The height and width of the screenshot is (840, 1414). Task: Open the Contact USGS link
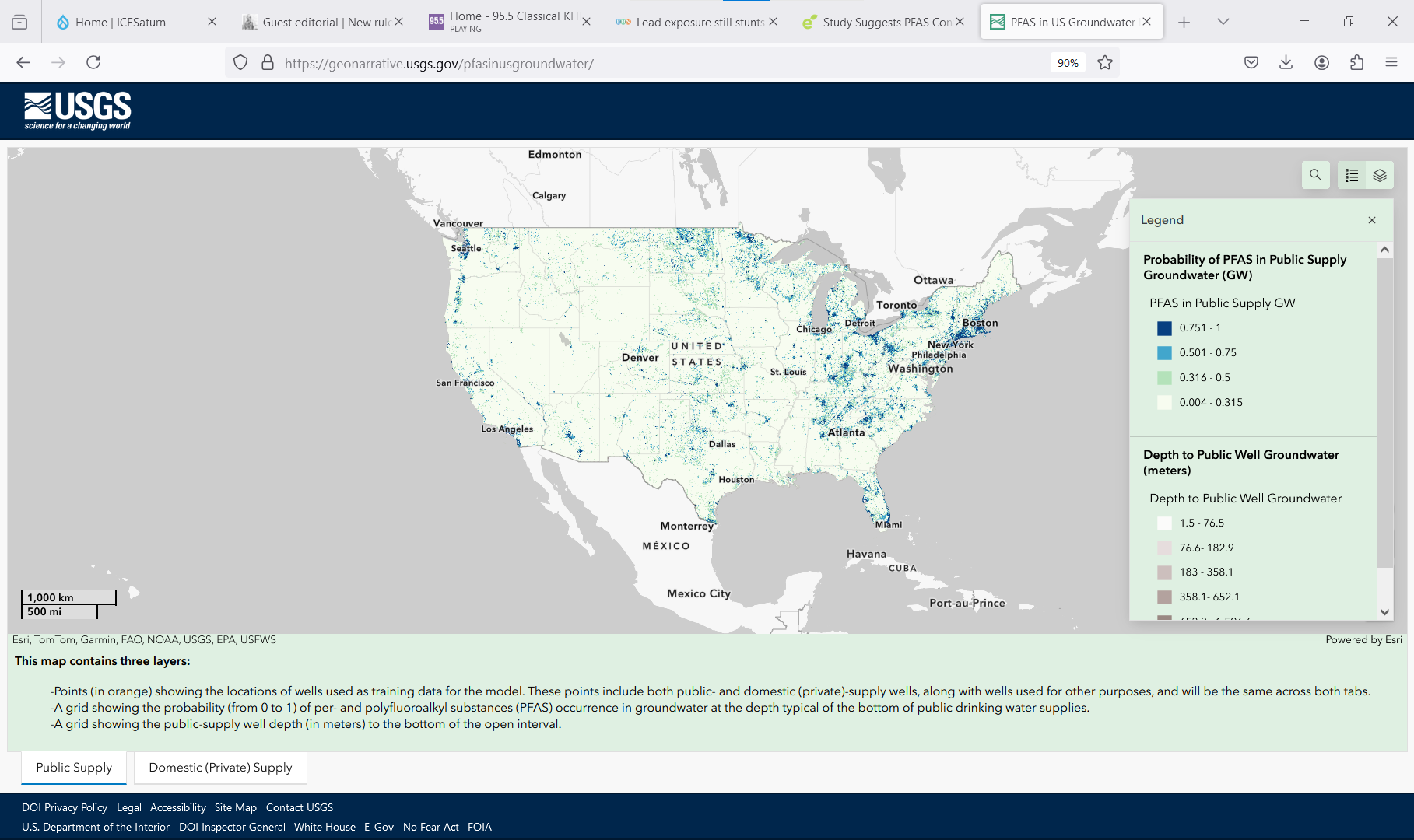299,807
